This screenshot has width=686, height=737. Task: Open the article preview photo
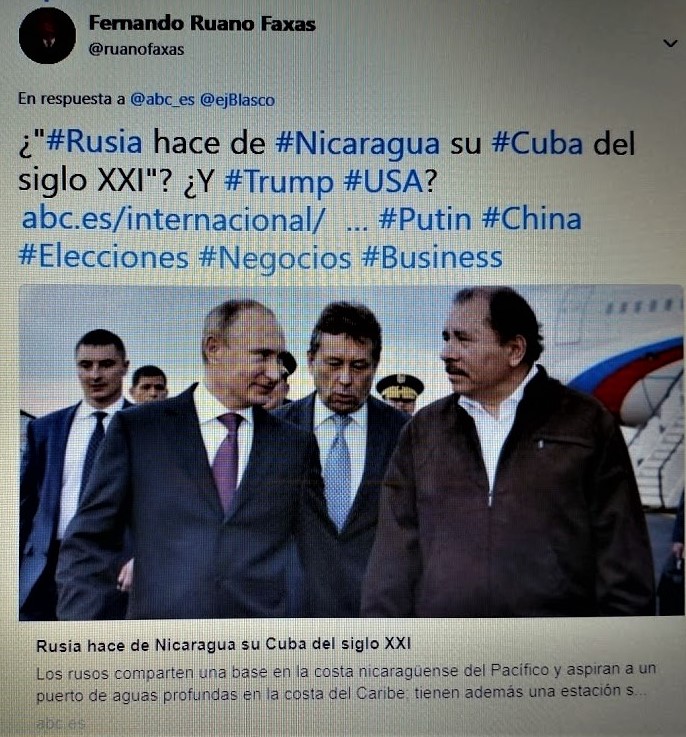click(352, 452)
